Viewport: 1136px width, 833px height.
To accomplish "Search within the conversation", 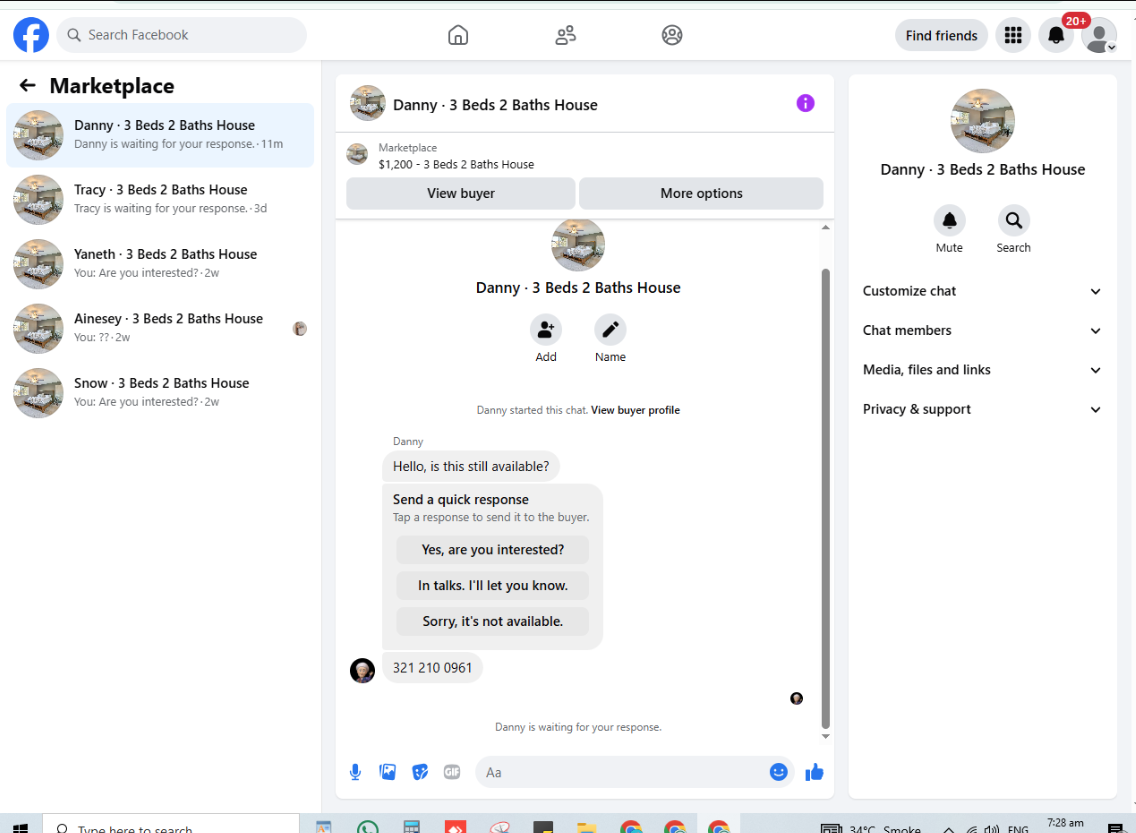I will [x=1014, y=220].
